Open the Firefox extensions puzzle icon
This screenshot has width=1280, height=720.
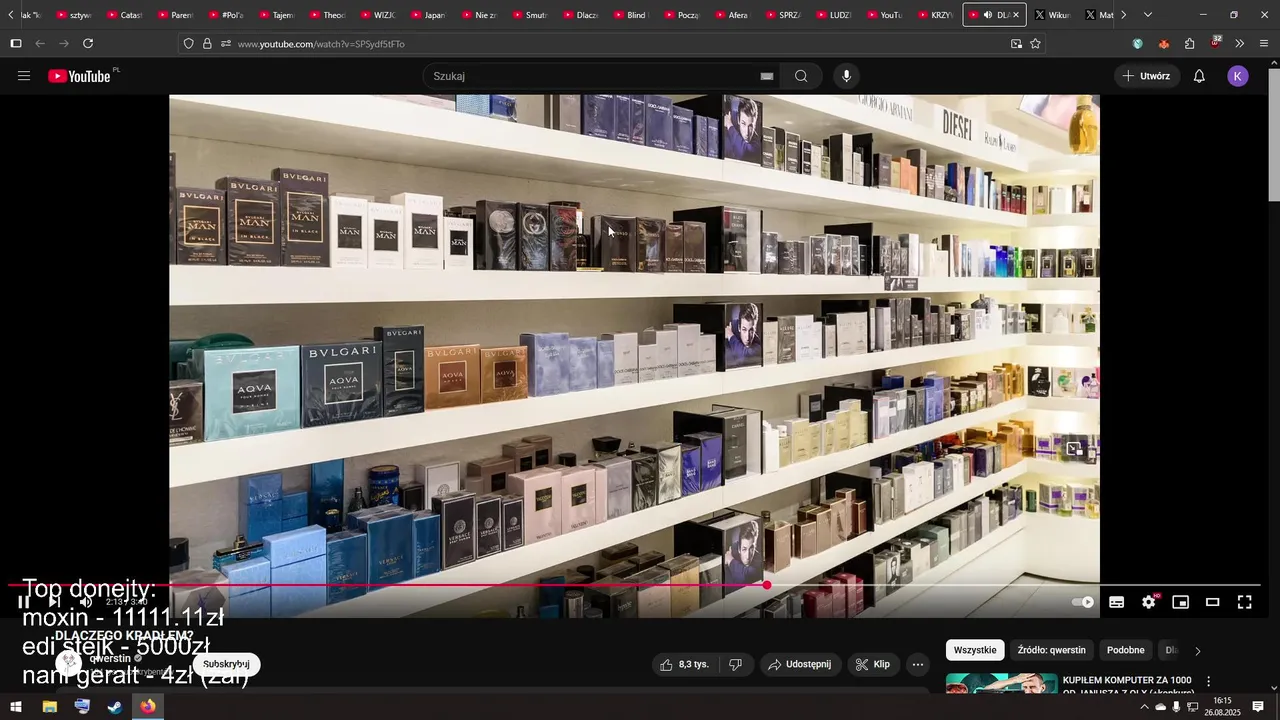click(x=1189, y=44)
